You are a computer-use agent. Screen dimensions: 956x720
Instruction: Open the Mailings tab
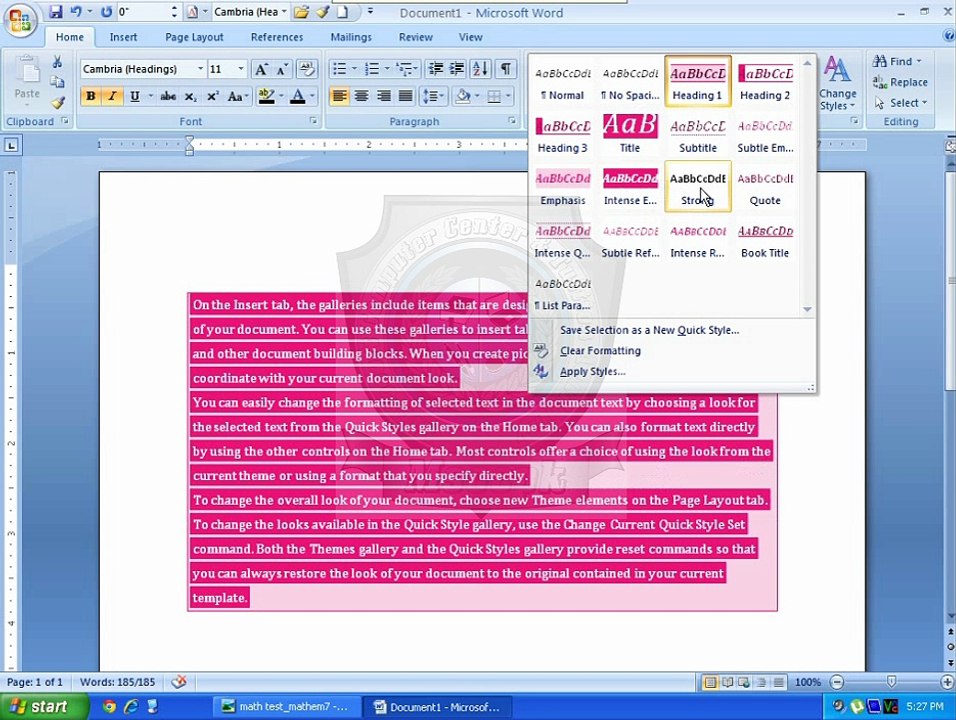point(351,37)
